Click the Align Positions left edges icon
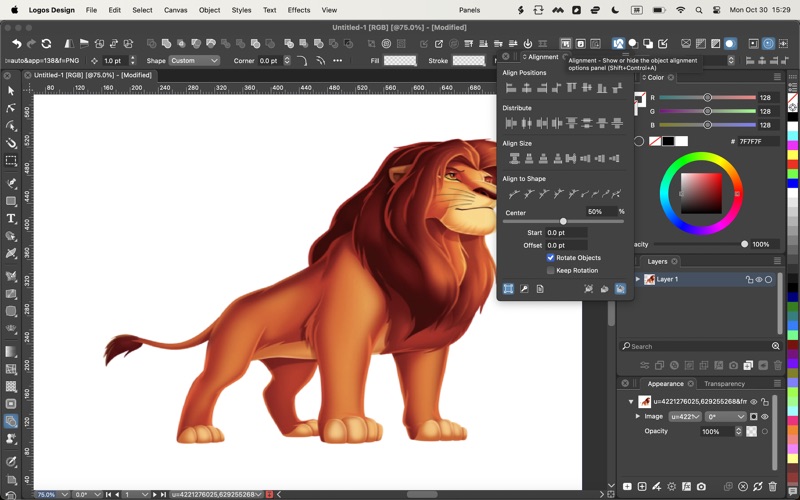 click(511, 88)
